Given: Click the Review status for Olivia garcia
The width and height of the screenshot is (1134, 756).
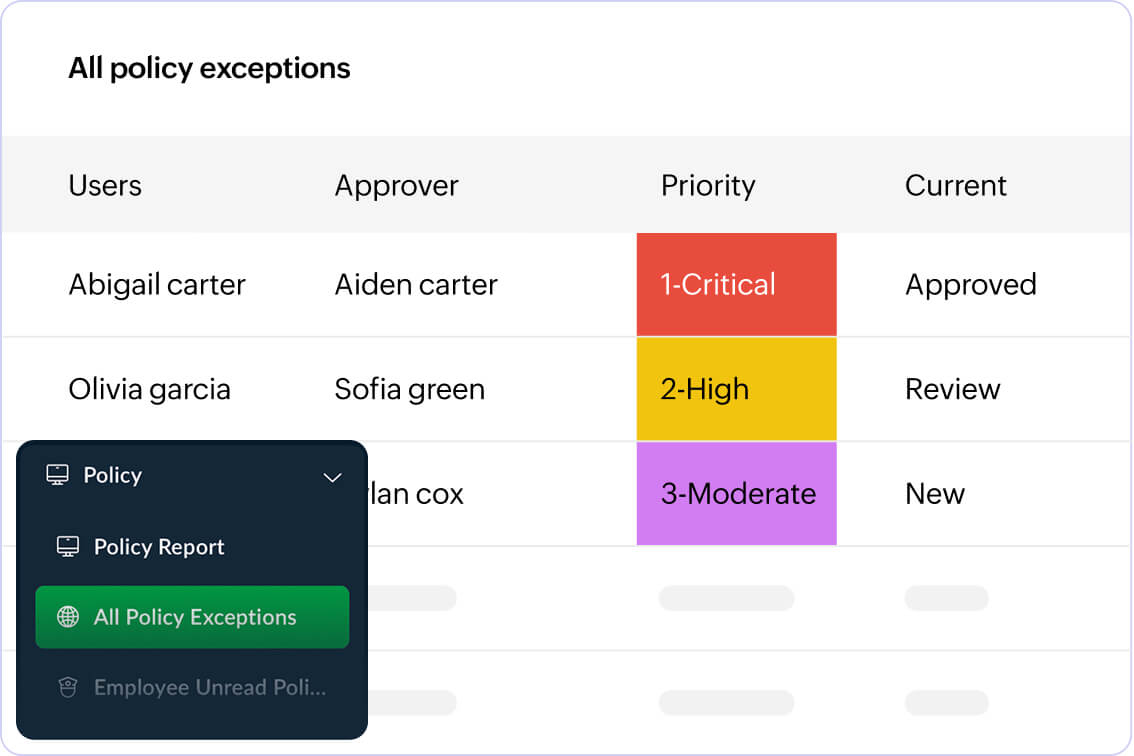Looking at the screenshot, I should (952, 389).
